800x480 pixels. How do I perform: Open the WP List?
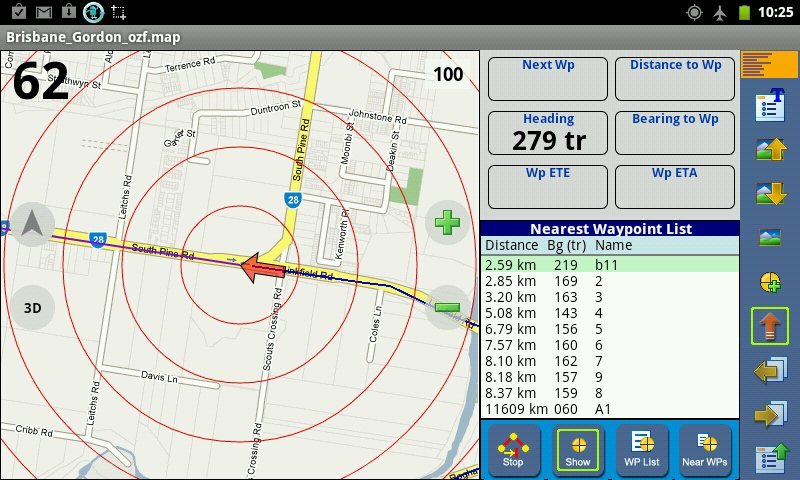pyautogui.click(x=641, y=449)
